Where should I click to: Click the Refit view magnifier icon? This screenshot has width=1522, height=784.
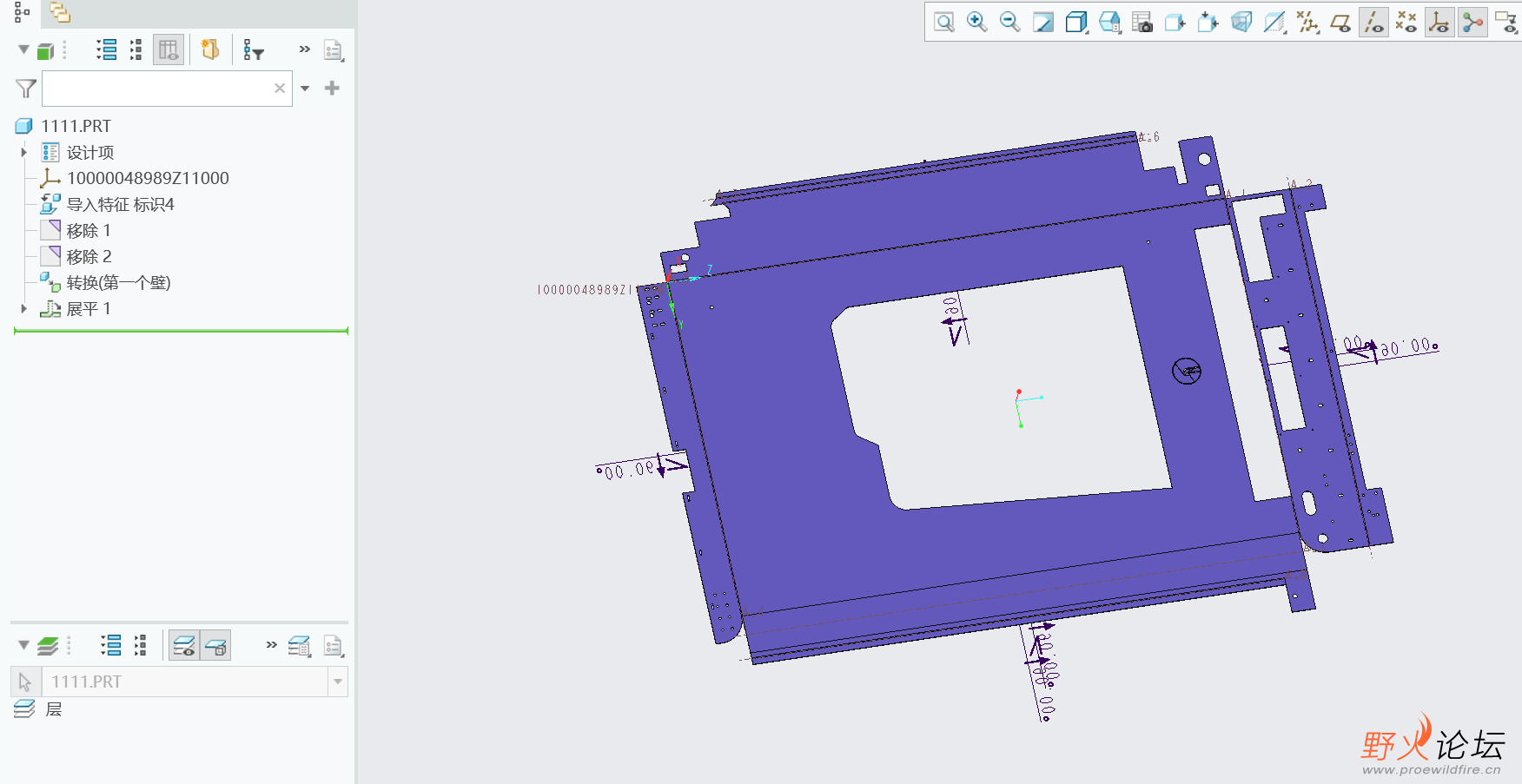coord(944,22)
